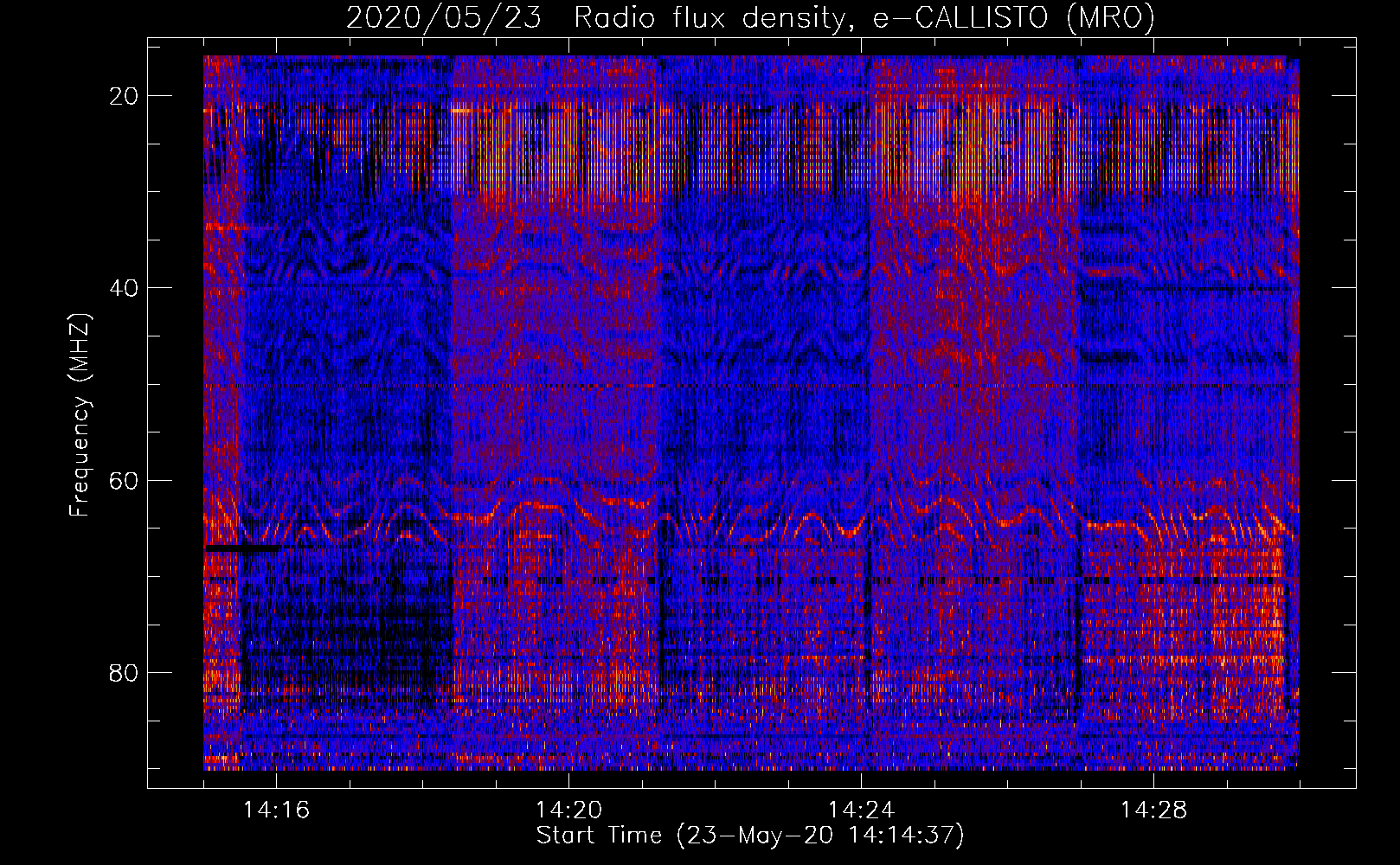Click the 60 MHz frequency tick label
The width and height of the screenshot is (1400, 865).
pyautogui.click(x=125, y=481)
